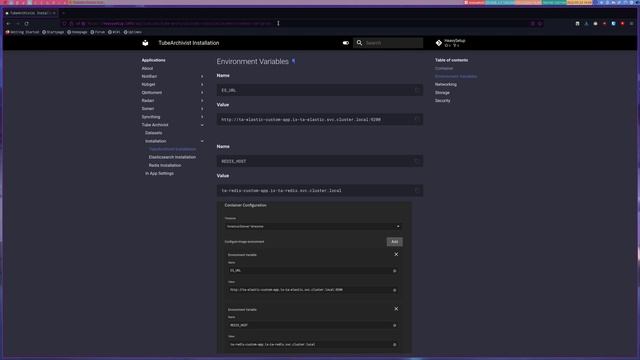Open Redis Installation page
Screen dimensions: 640x360
coord(165,165)
